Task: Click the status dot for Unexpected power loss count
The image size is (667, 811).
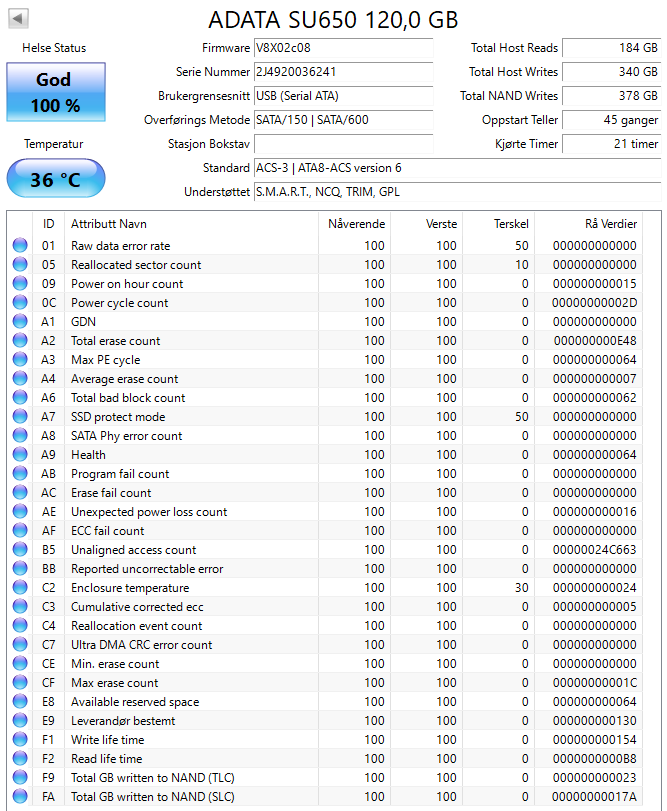Action: point(20,511)
